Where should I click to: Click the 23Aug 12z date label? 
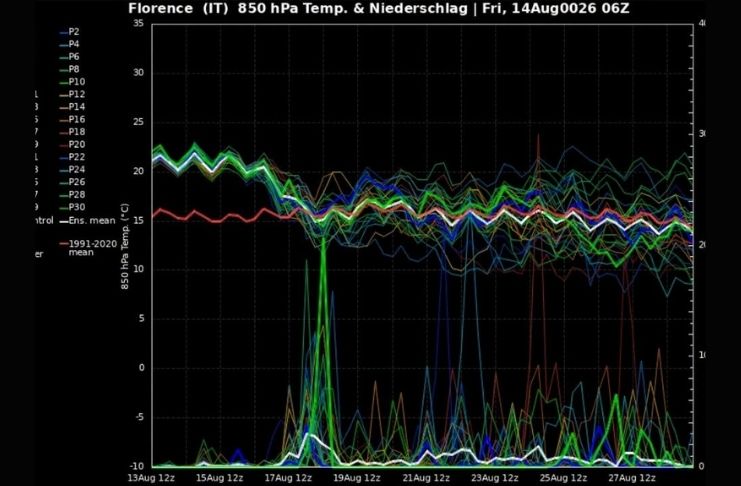[x=495, y=478]
